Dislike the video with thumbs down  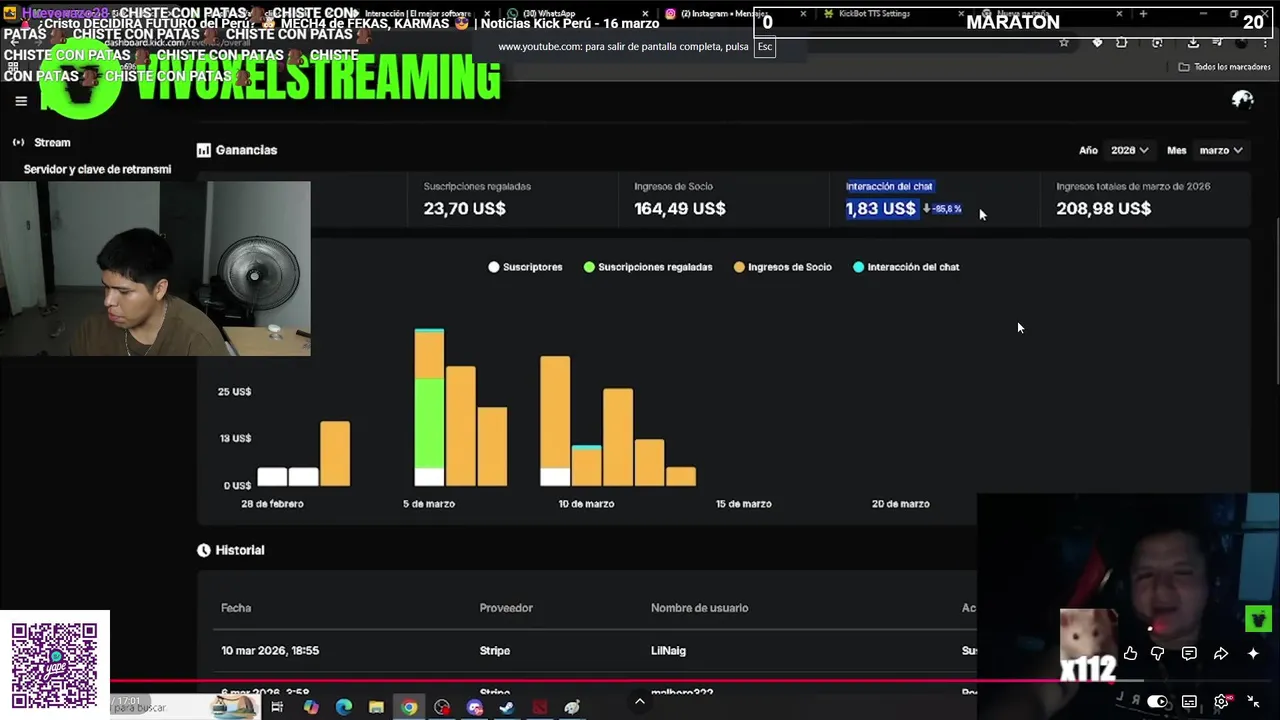click(x=1158, y=654)
